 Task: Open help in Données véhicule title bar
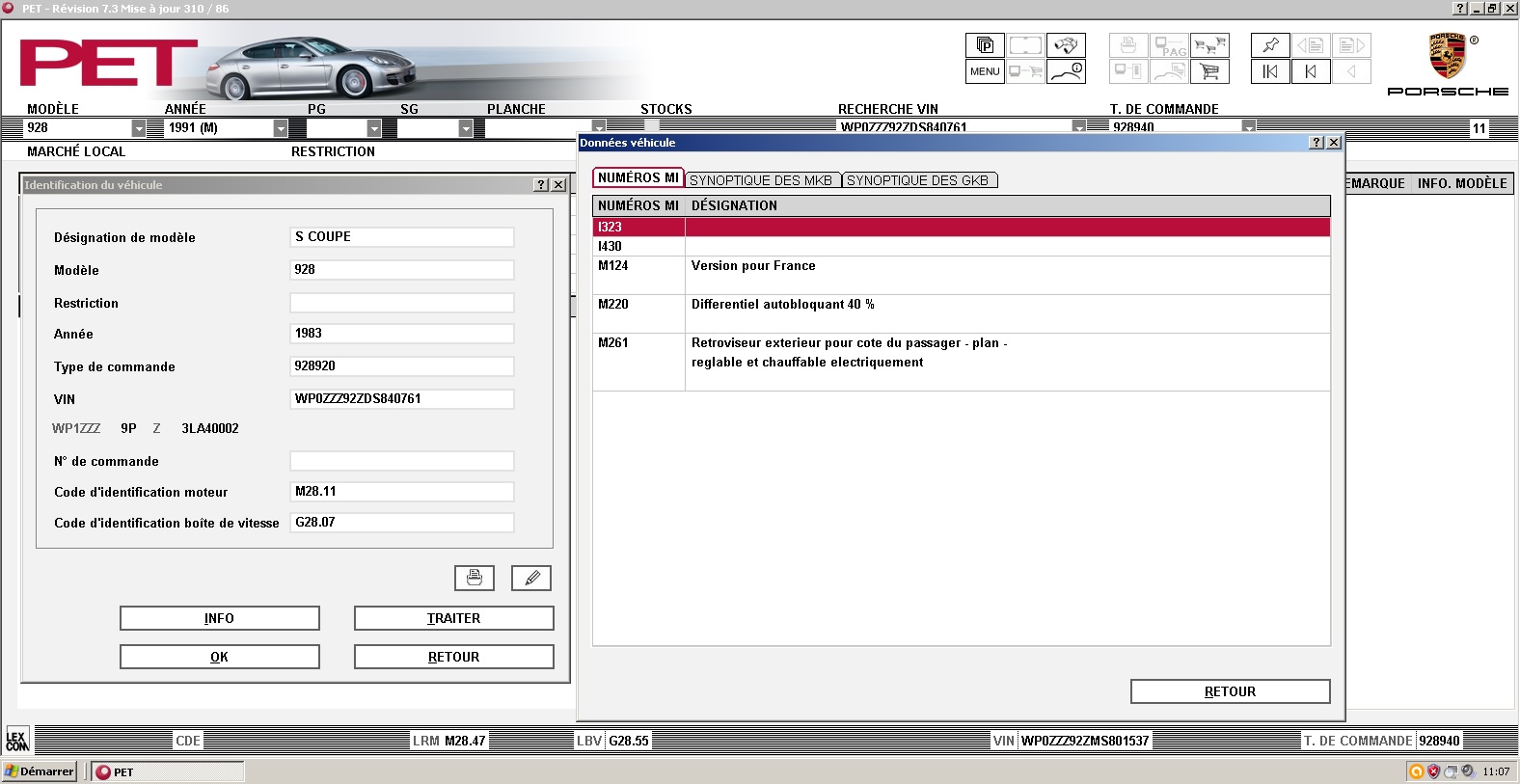pyautogui.click(x=1316, y=142)
